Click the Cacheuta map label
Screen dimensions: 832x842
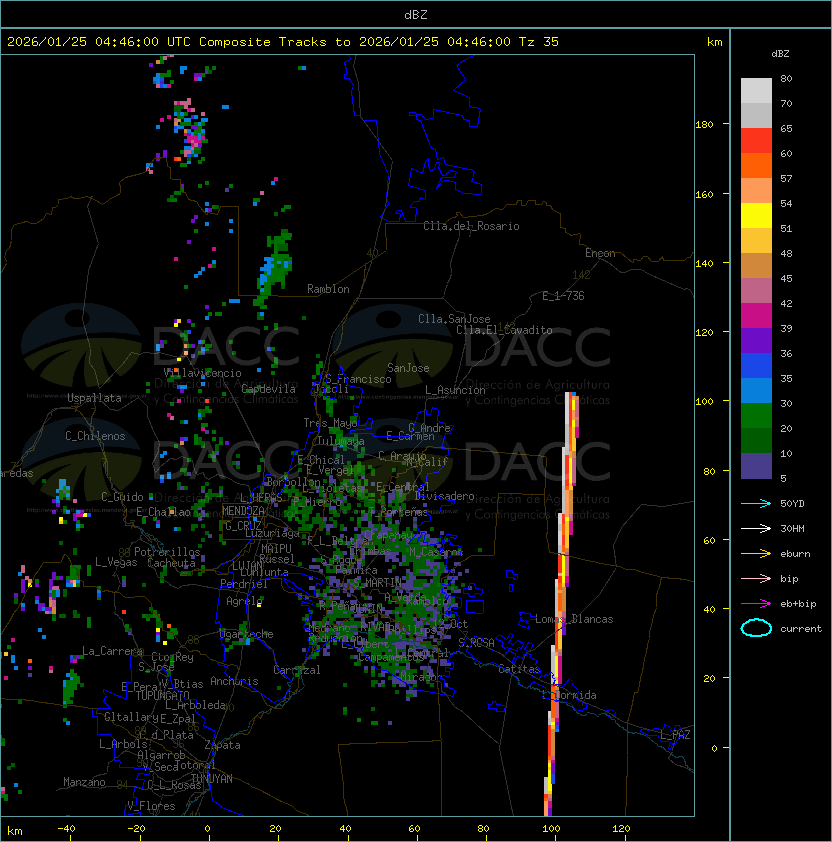click(171, 563)
